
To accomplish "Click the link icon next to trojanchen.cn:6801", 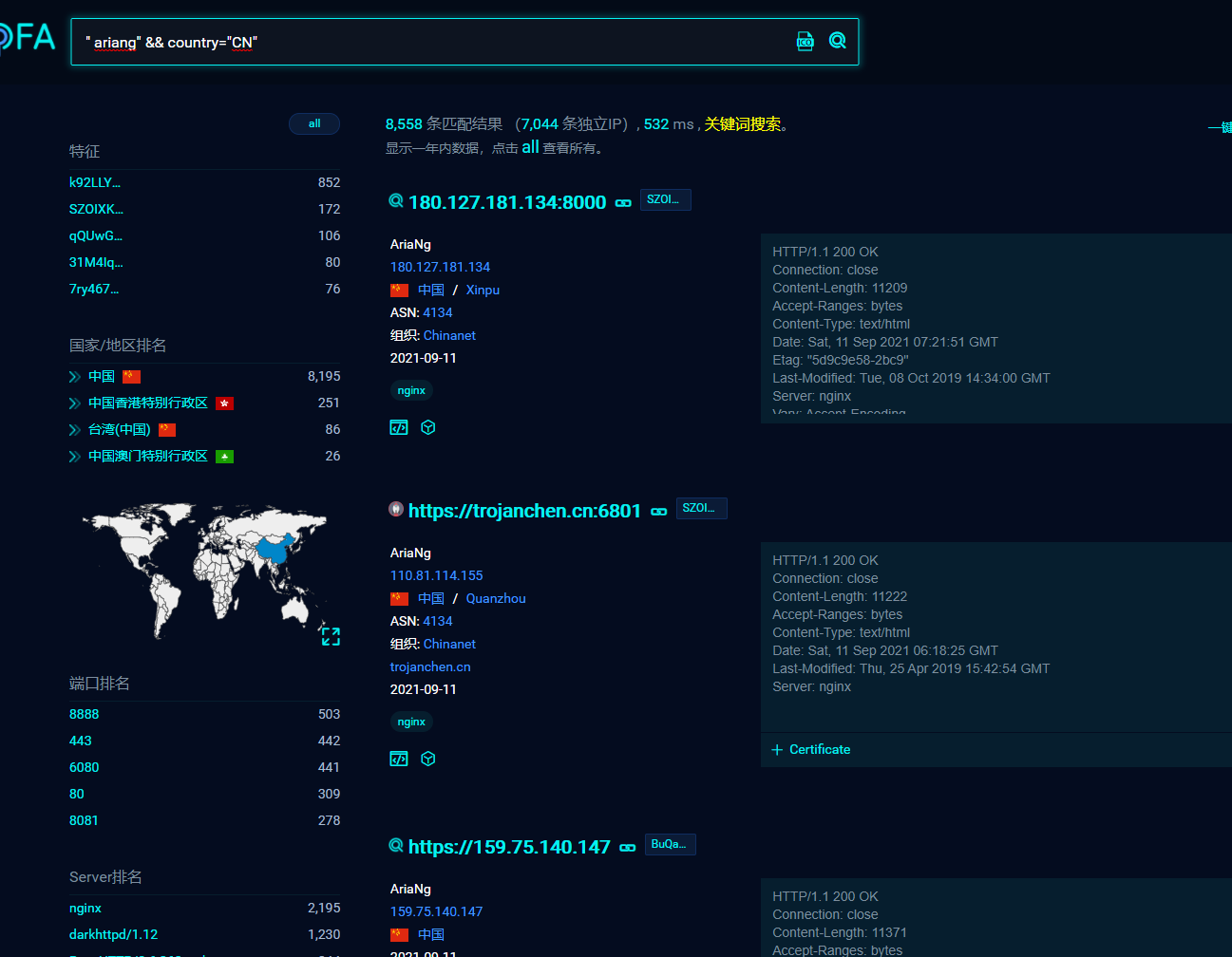I will click(x=659, y=512).
